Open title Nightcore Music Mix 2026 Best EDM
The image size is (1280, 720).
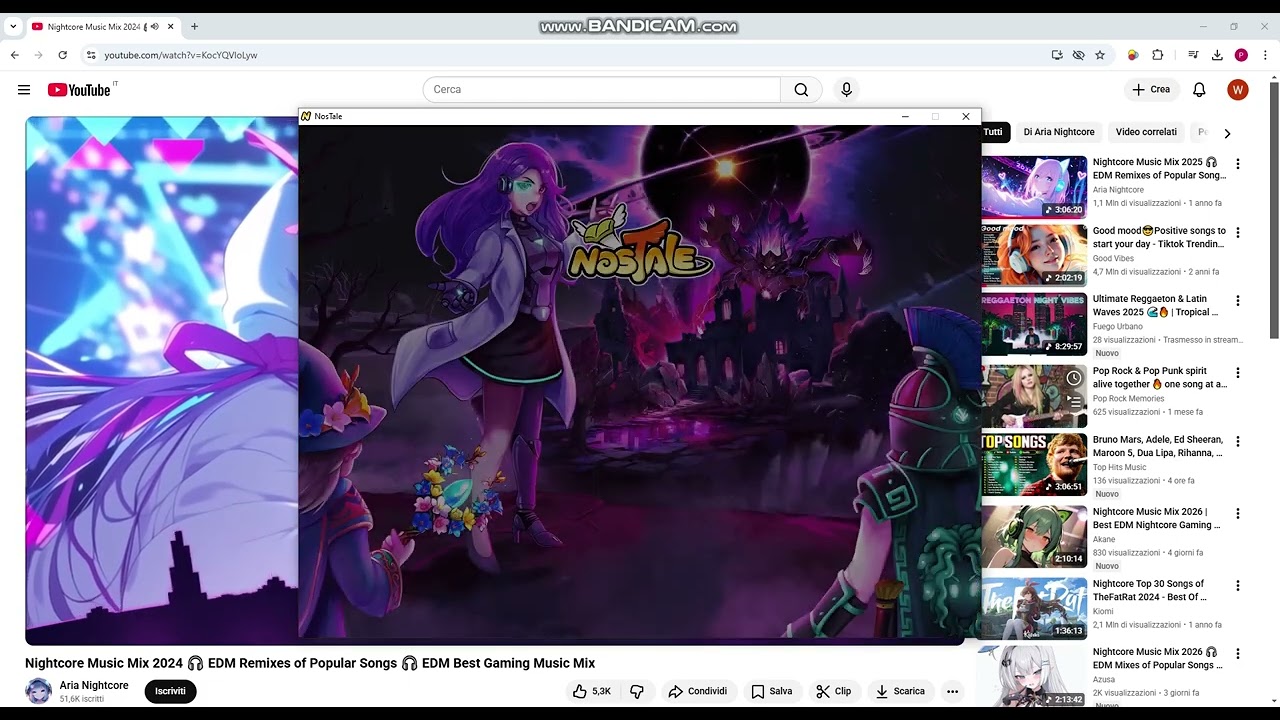coord(1157,518)
